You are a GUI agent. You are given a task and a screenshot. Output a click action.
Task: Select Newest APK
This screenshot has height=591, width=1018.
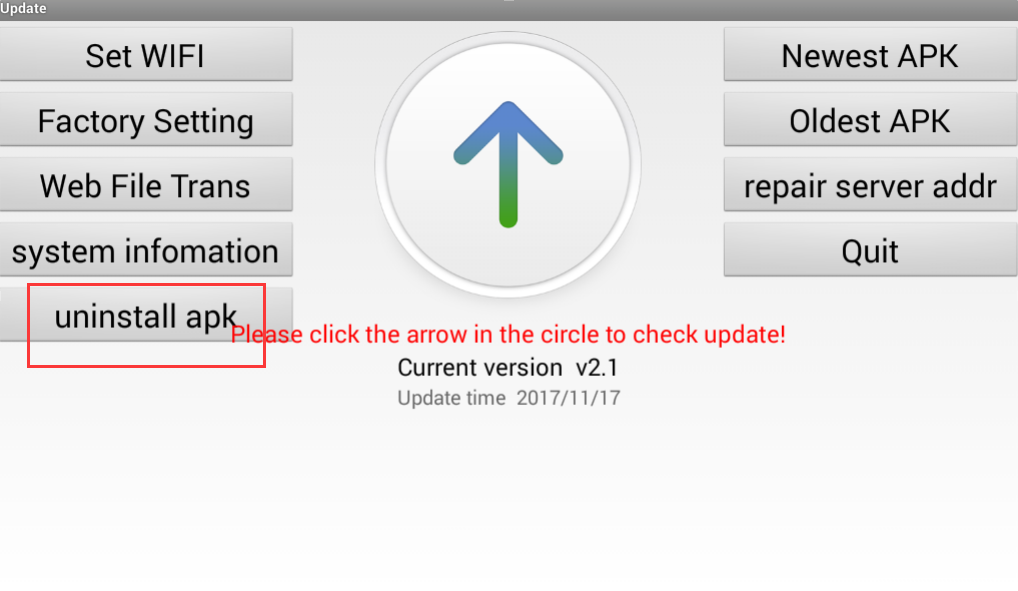[871, 55]
